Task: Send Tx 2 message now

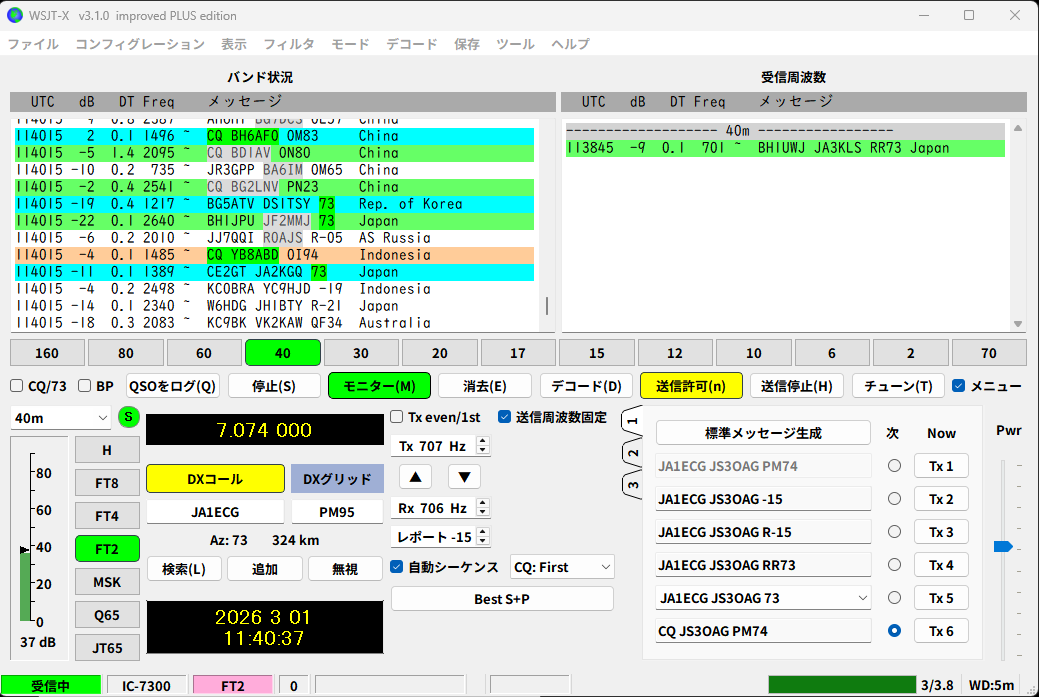Action: [x=941, y=499]
